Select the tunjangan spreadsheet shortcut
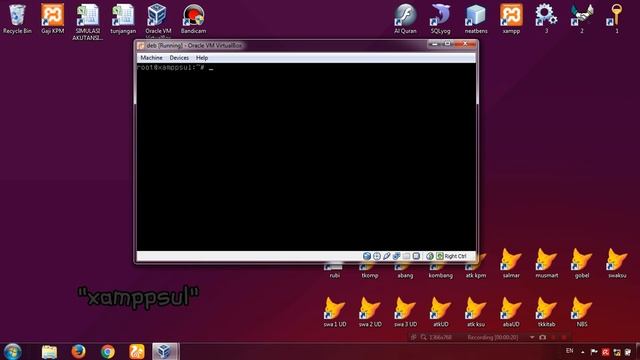The height and width of the screenshot is (360, 640). click(x=123, y=19)
